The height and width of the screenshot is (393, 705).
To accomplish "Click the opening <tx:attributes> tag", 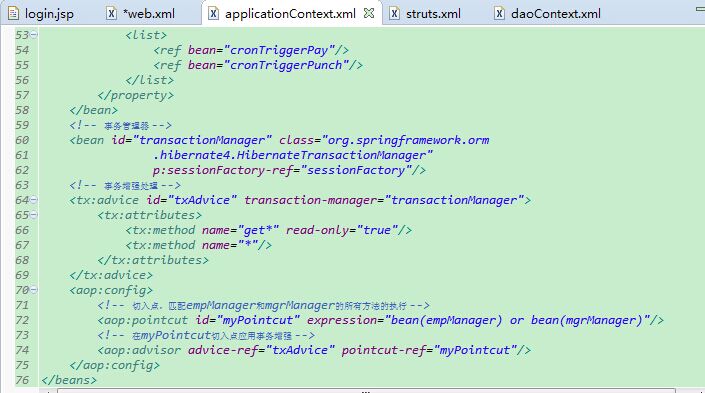I will [149, 215].
